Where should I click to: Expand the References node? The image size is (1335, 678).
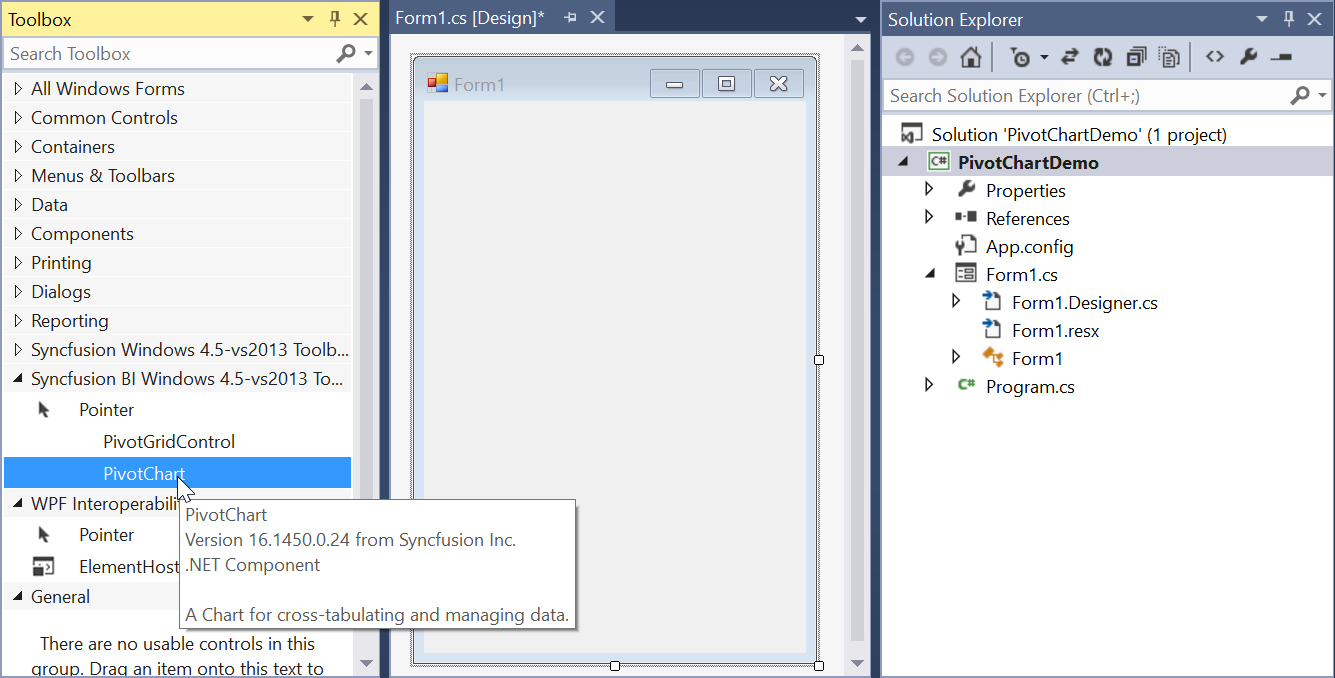[x=929, y=217]
